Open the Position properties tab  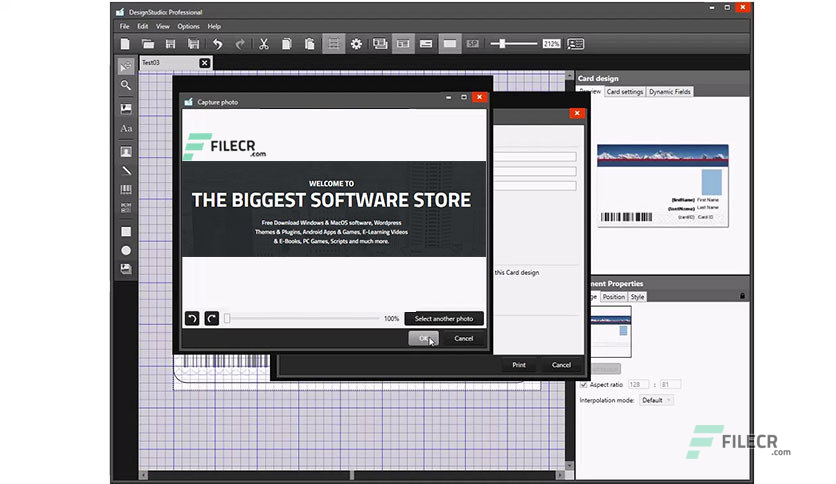coord(614,297)
